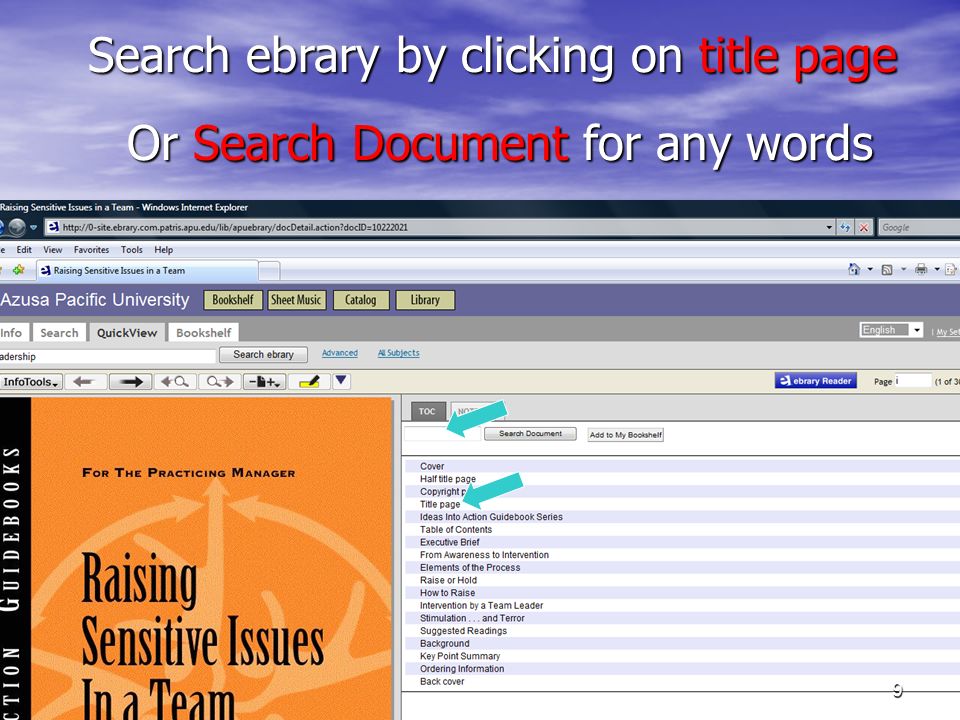
Task: Open the Favorites menu
Action: 91,250
